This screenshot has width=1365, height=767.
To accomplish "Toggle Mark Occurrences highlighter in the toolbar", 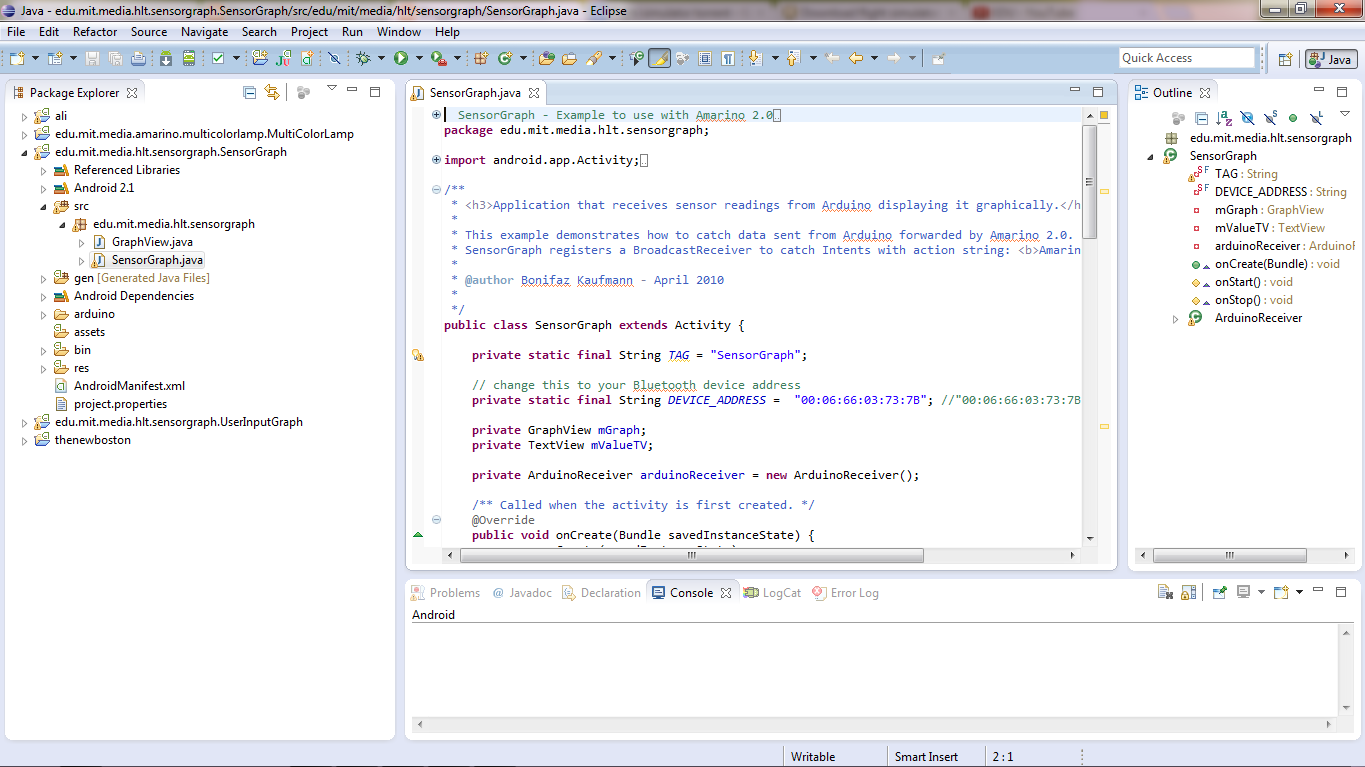I will coord(661,57).
